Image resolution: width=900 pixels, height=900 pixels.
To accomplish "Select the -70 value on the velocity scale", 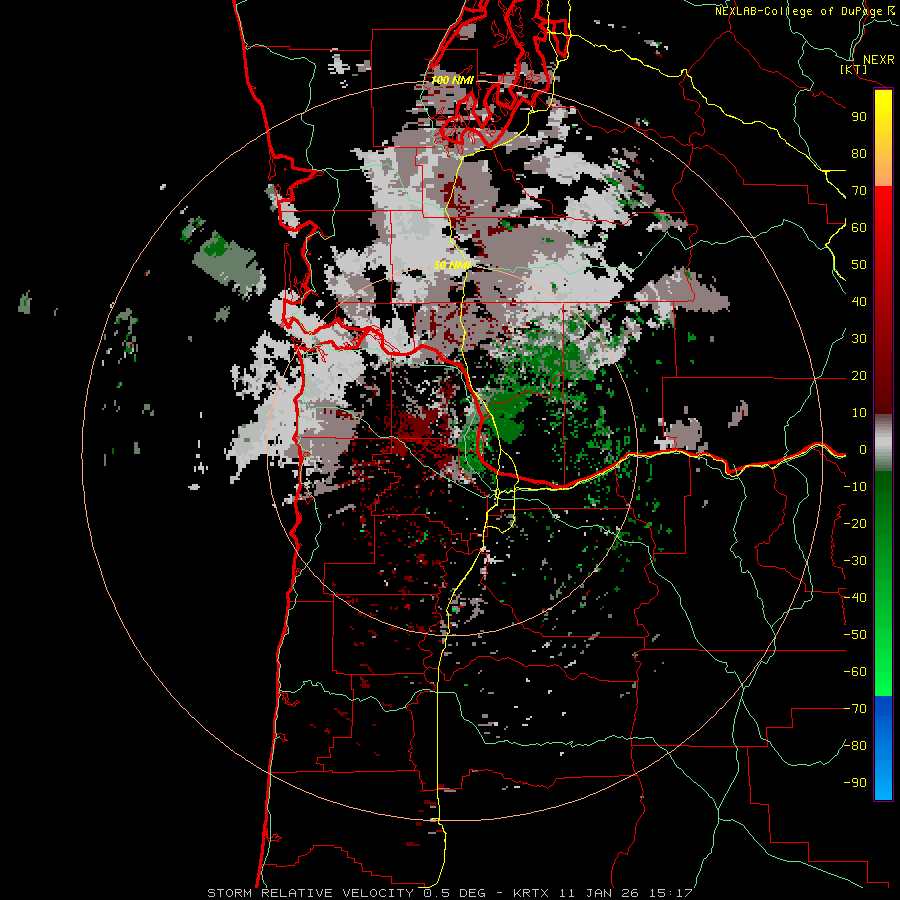I will click(855, 709).
